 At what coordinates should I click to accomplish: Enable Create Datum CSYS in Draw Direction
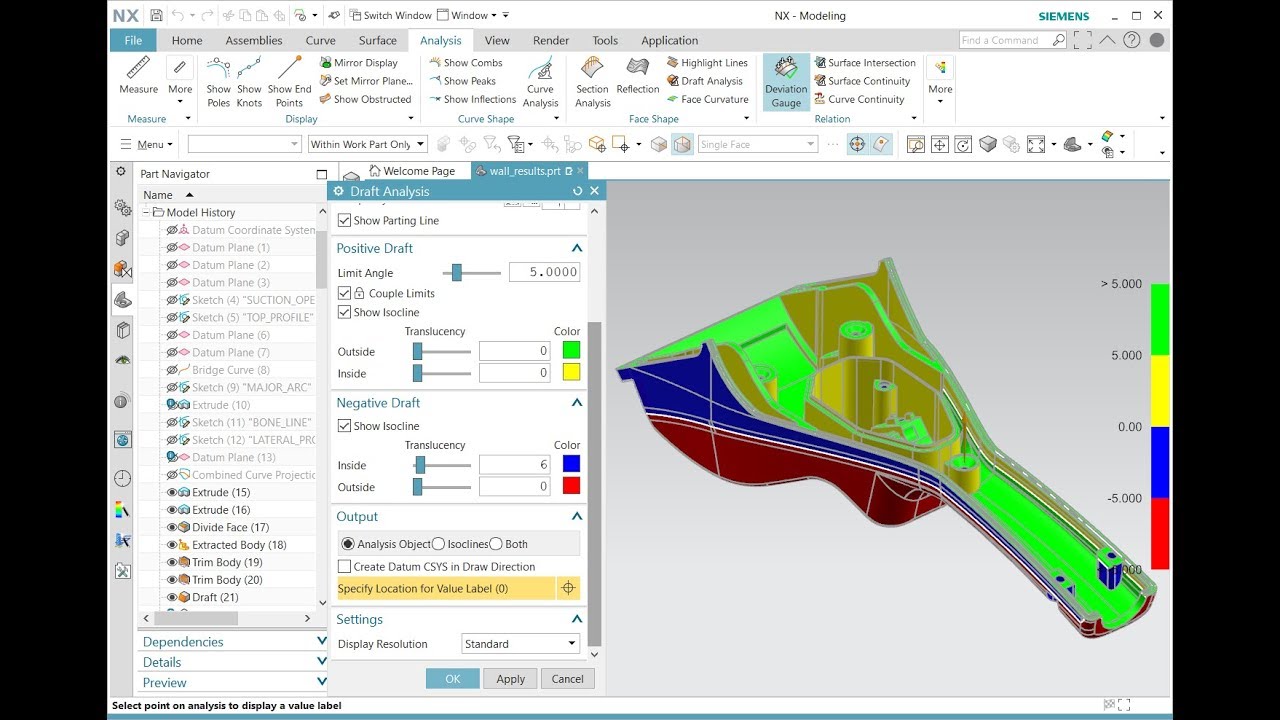point(344,566)
